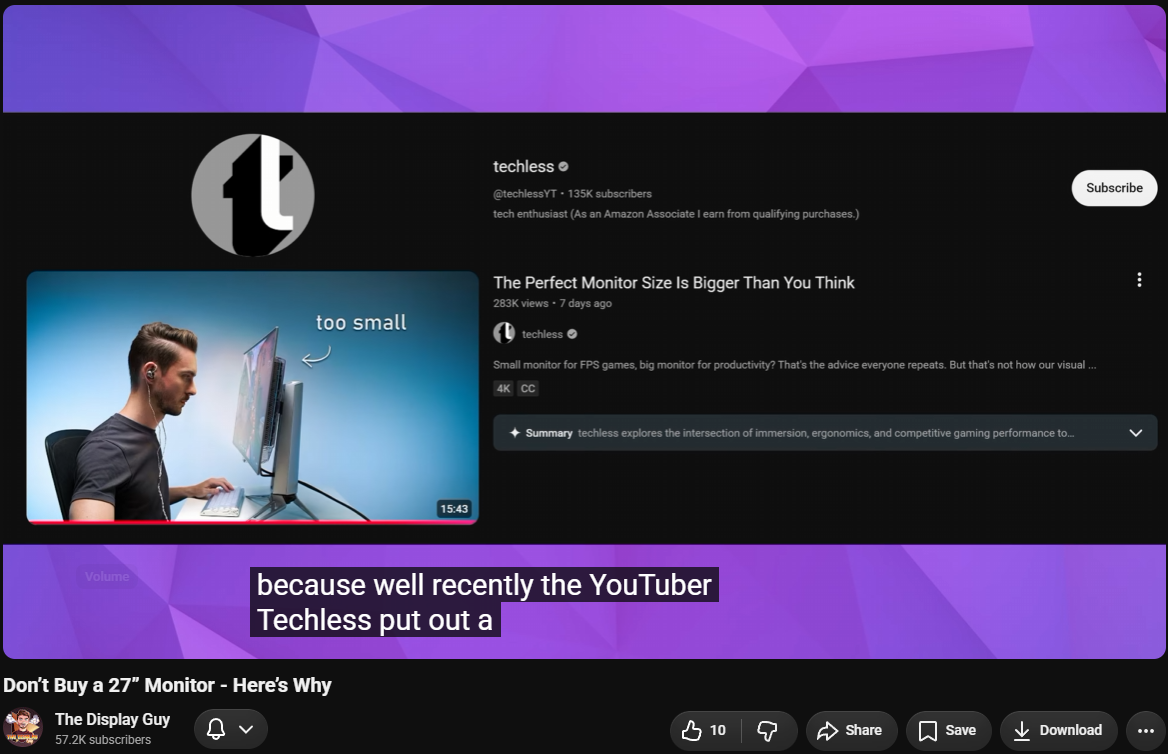Viewport: 1168px width, 754px height.
Task: Click the 283K views text
Action: (520, 303)
